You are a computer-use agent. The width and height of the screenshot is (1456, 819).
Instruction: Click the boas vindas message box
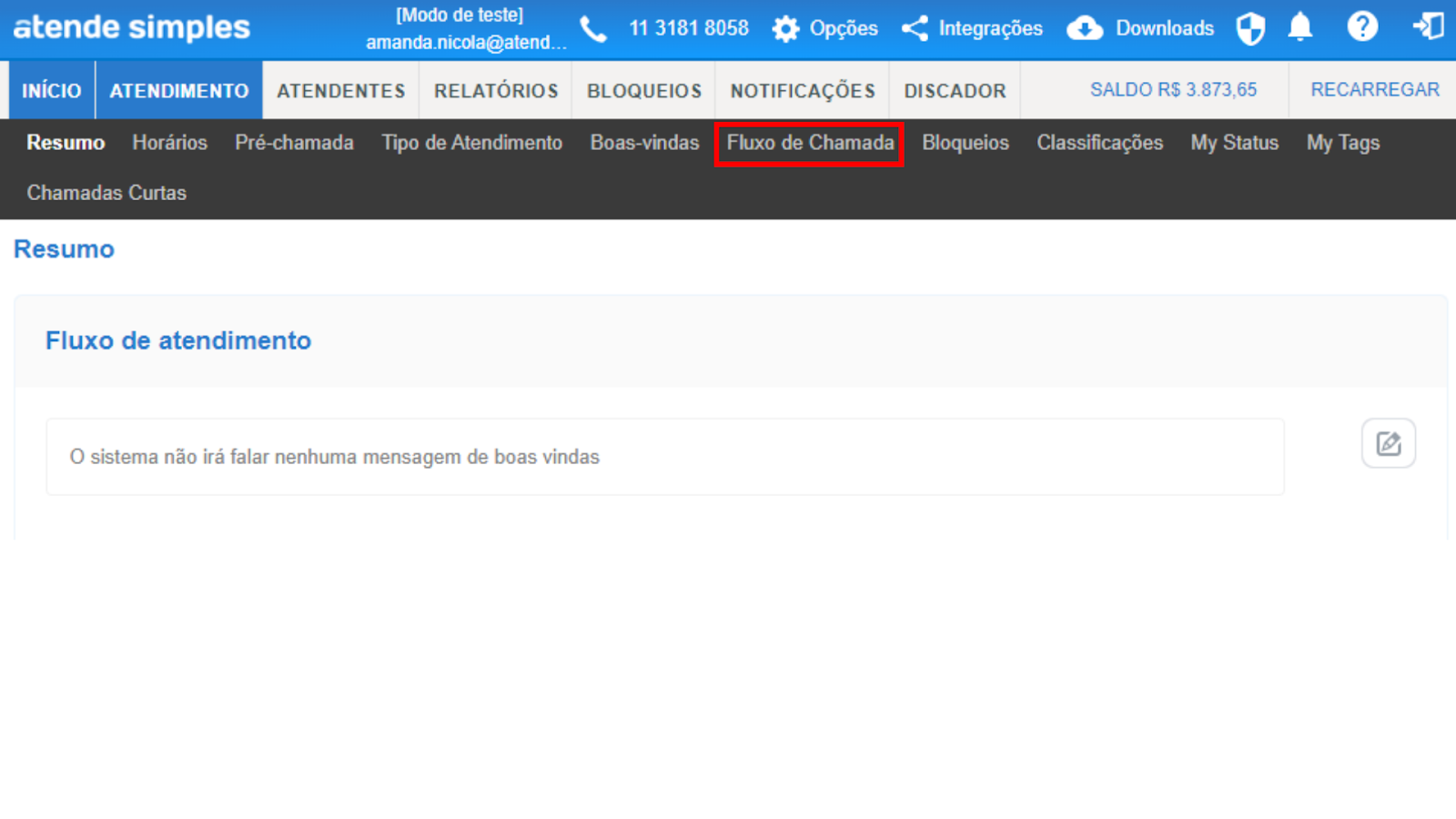pyautogui.click(x=665, y=457)
